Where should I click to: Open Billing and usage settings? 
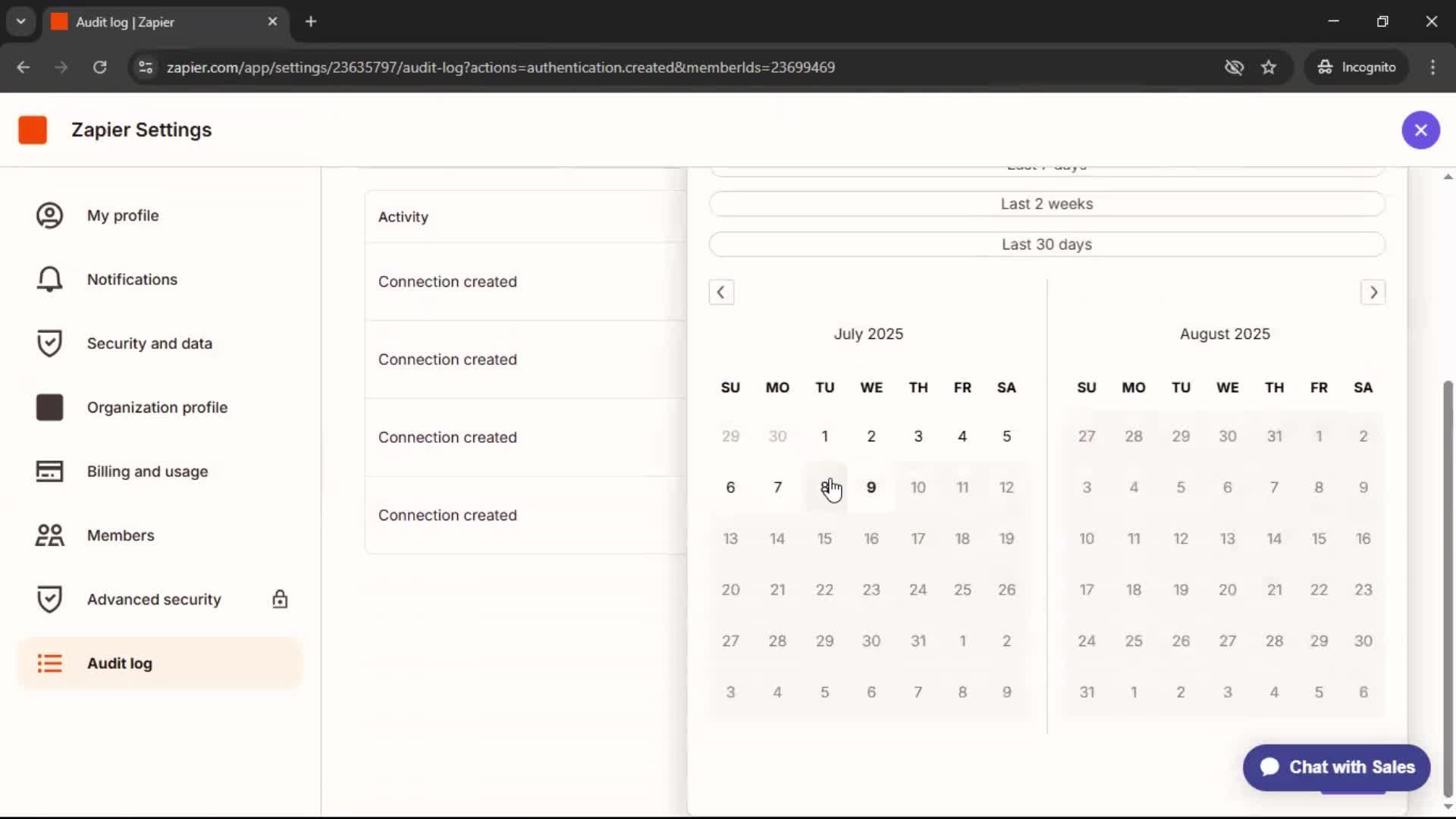pos(160,471)
